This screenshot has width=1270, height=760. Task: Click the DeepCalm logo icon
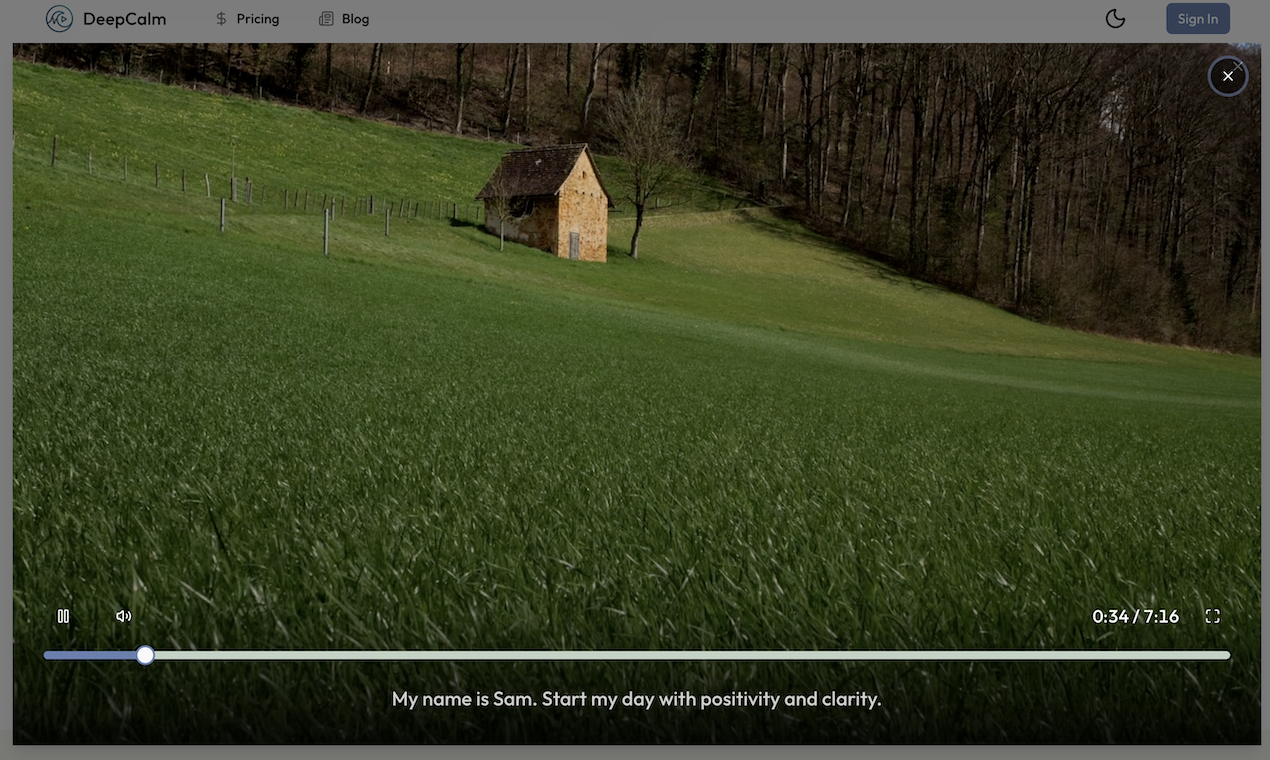click(59, 18)
